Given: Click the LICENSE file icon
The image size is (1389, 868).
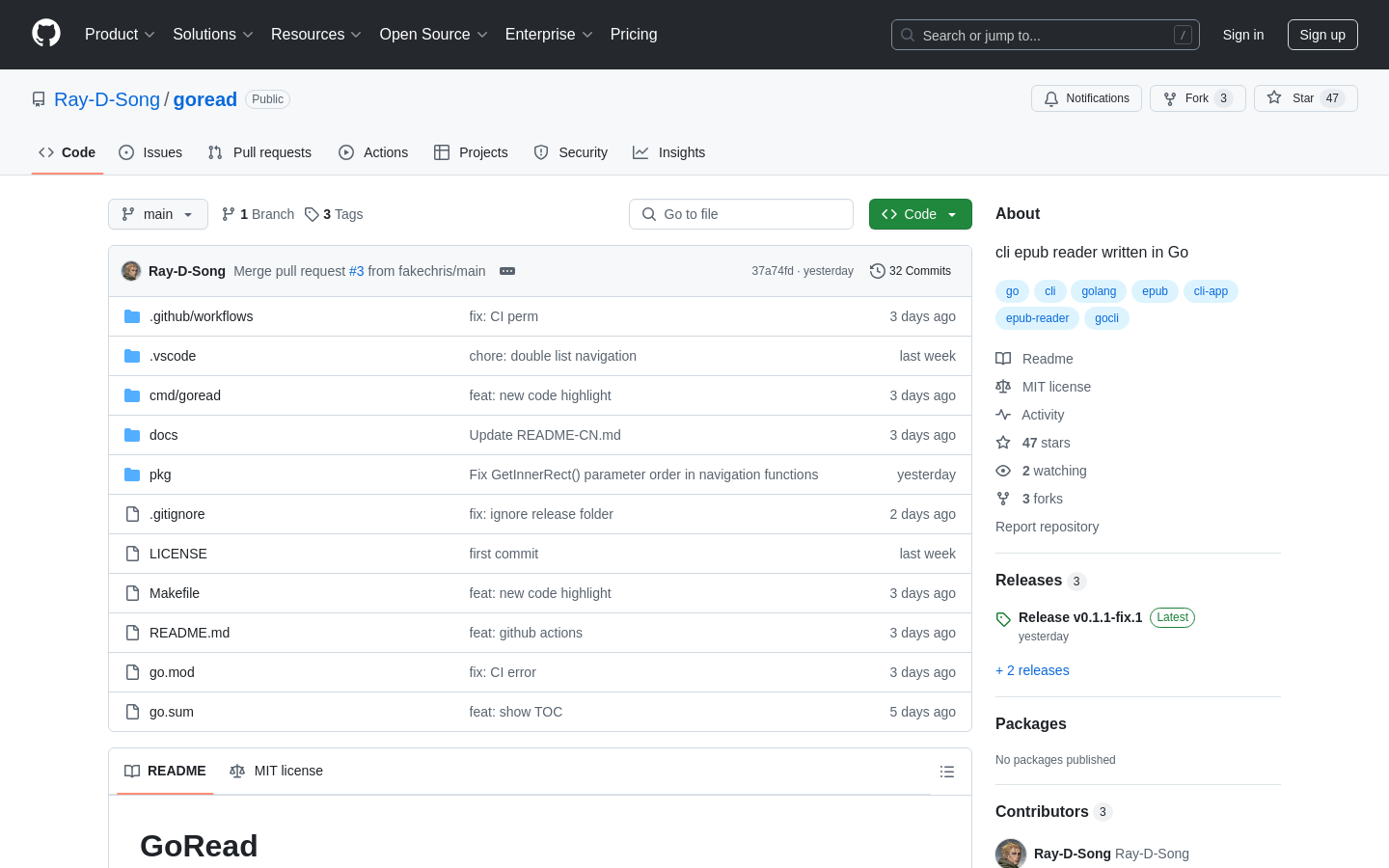Looking at the screenshot, I should [x=132, y=554].
